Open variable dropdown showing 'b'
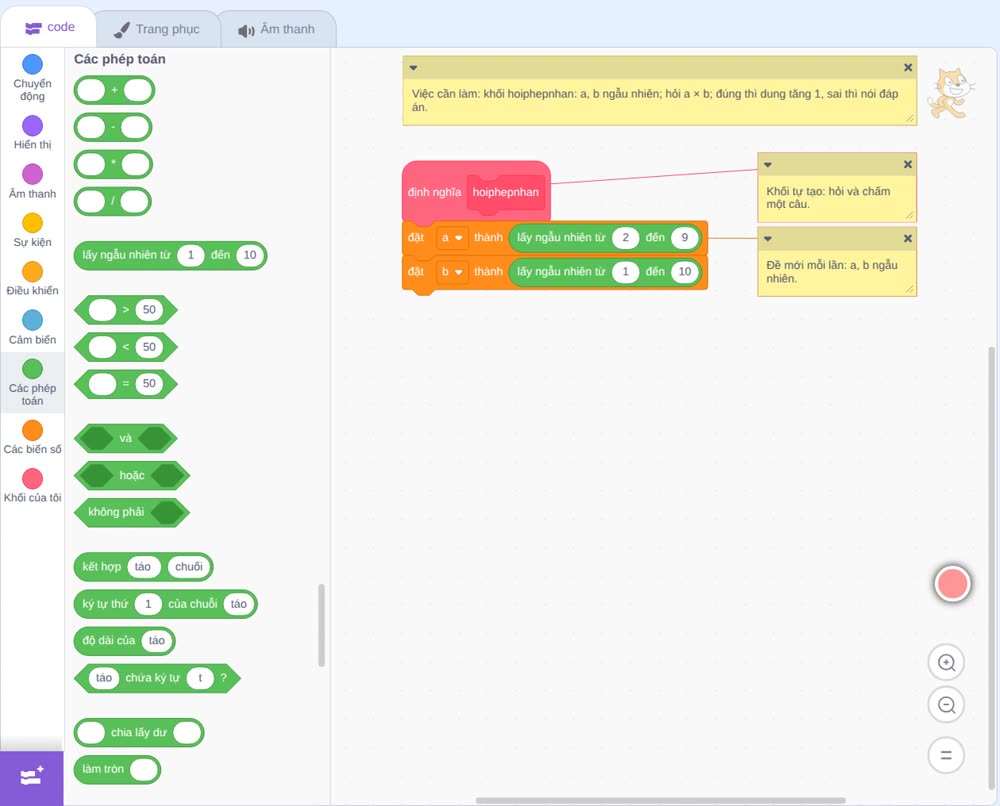Screen dimensions: 1000x806 coord(452,272)
